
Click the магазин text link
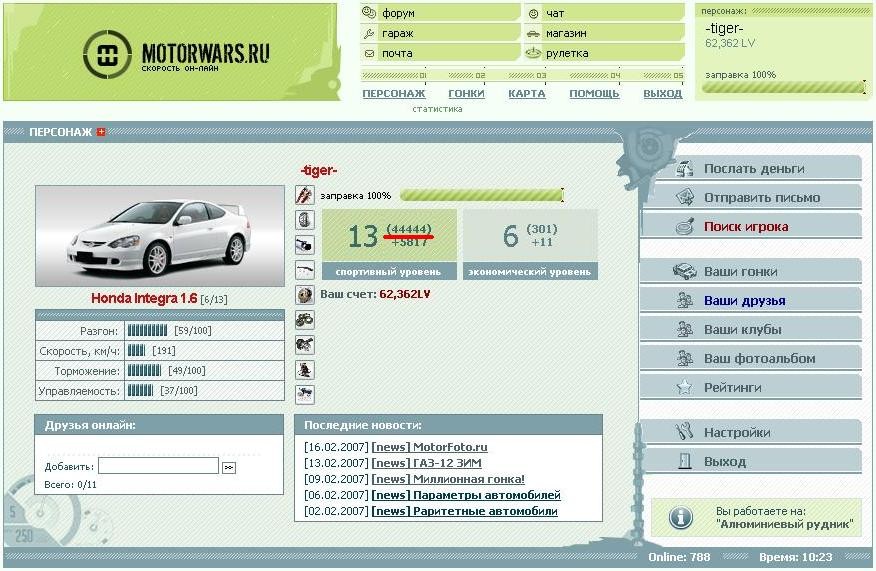tap(566, 34)
